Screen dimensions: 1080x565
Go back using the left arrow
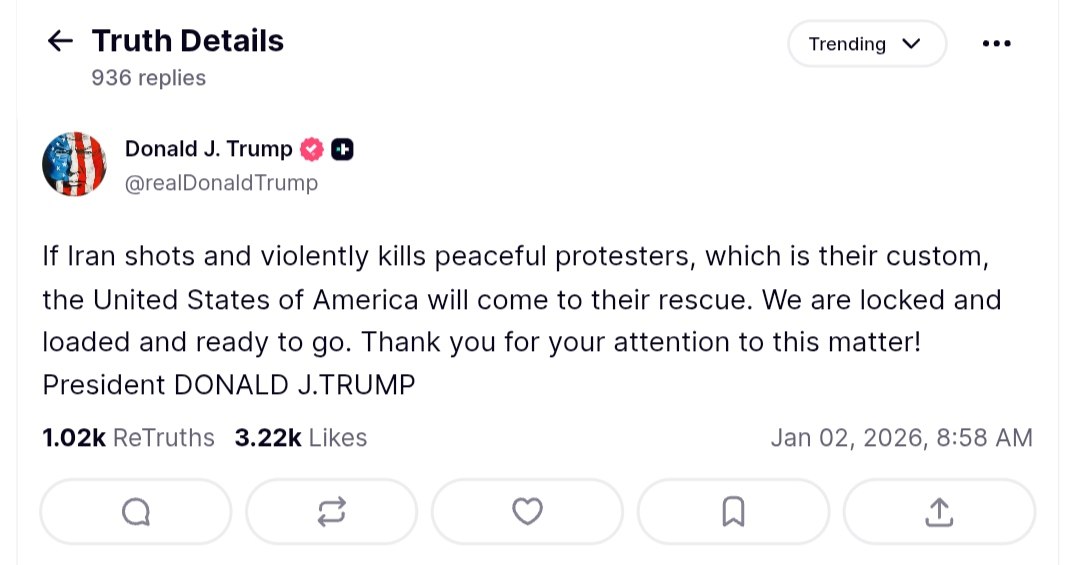pos(60,41)
